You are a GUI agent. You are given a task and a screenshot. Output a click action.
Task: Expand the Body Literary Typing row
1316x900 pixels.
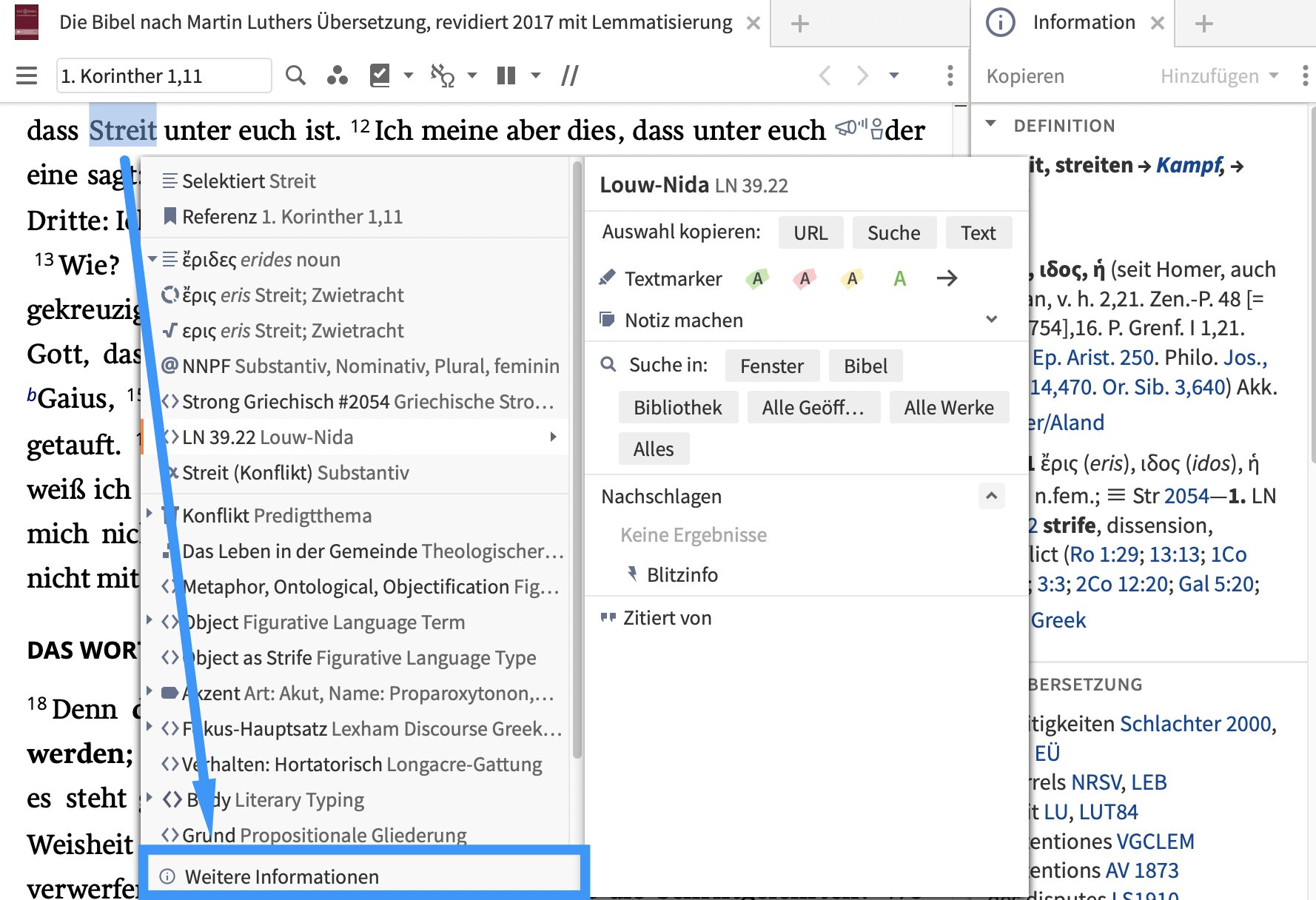coord(150,798)
